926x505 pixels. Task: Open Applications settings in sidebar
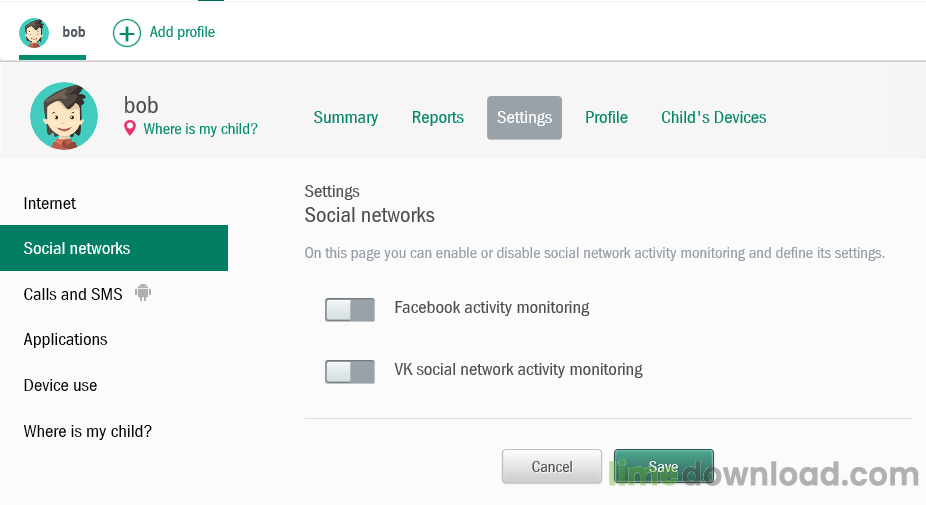(66, 339)
